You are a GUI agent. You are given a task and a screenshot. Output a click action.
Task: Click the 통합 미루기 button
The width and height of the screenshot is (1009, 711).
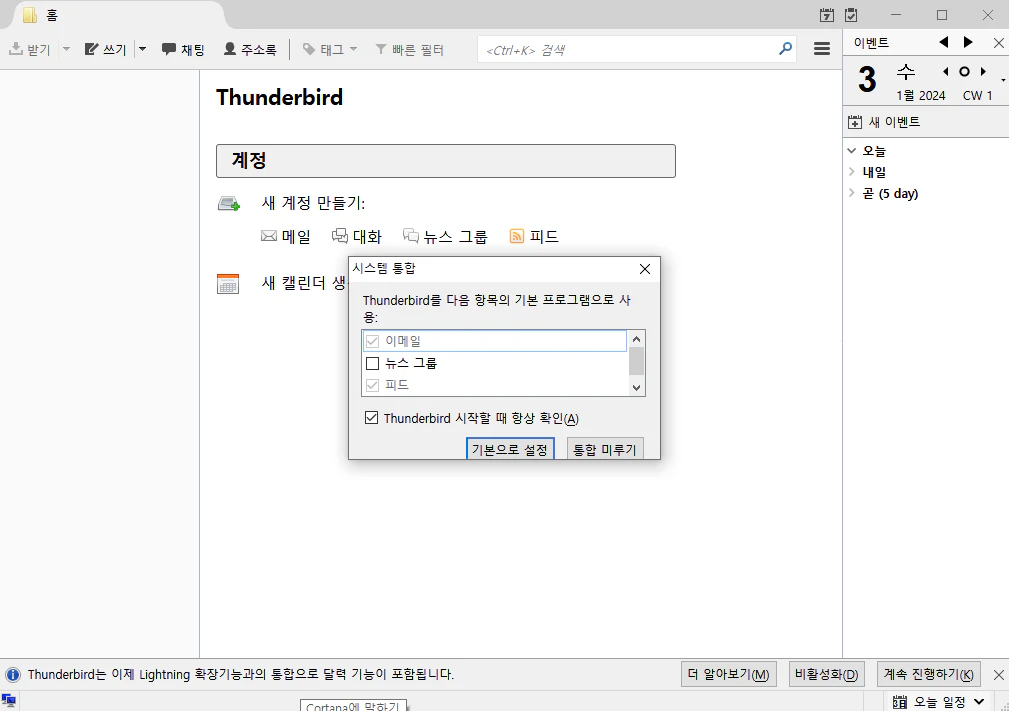(605, 449)
